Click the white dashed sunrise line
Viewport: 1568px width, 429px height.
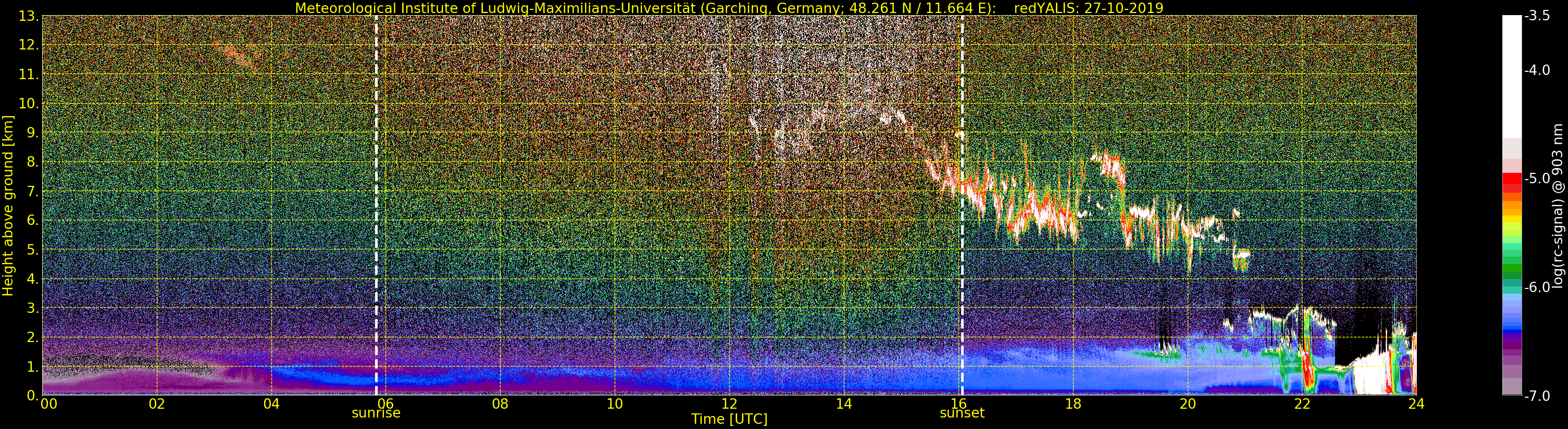376,205
